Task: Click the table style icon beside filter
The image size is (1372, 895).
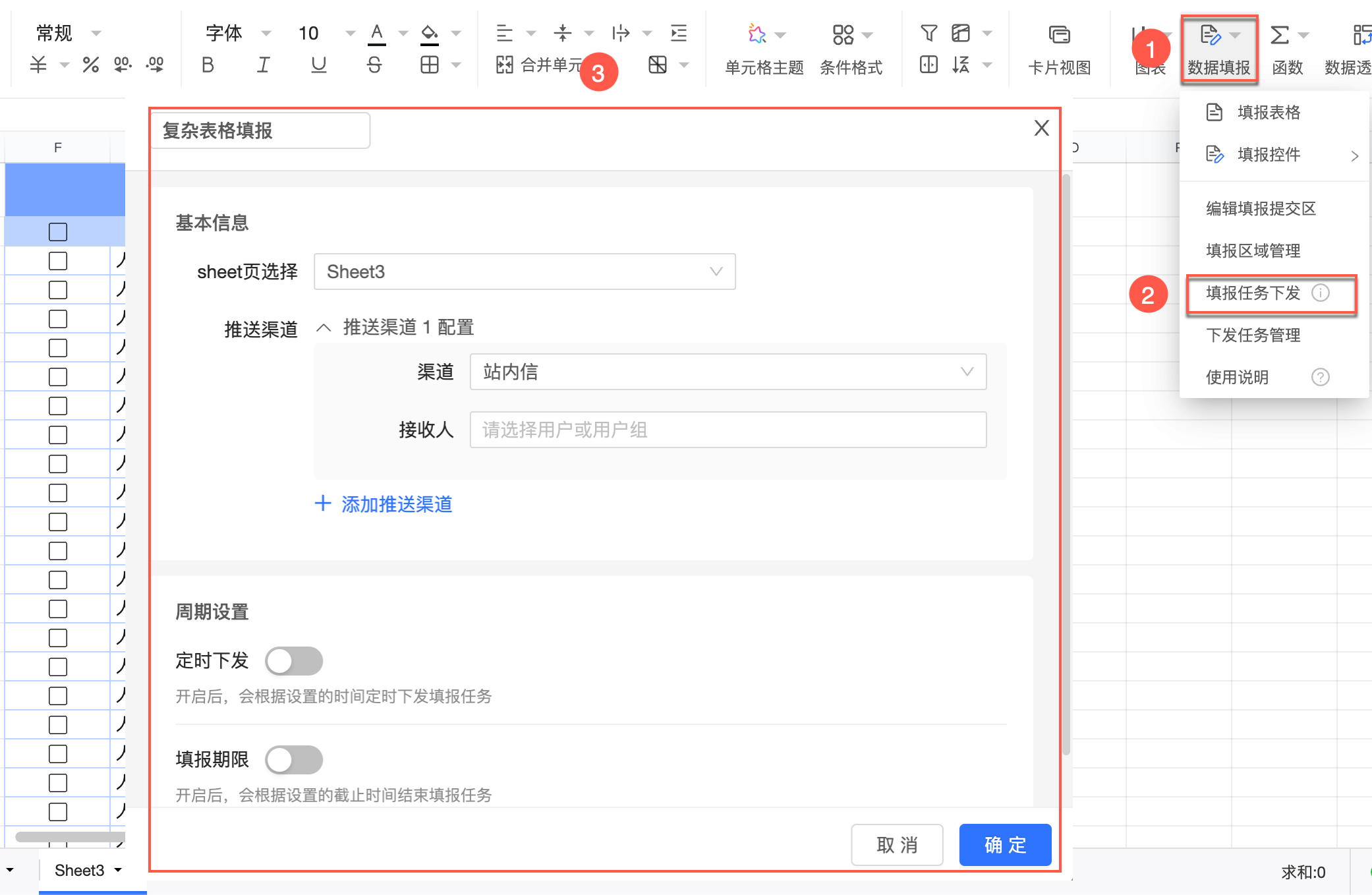Action: (961, 33)
